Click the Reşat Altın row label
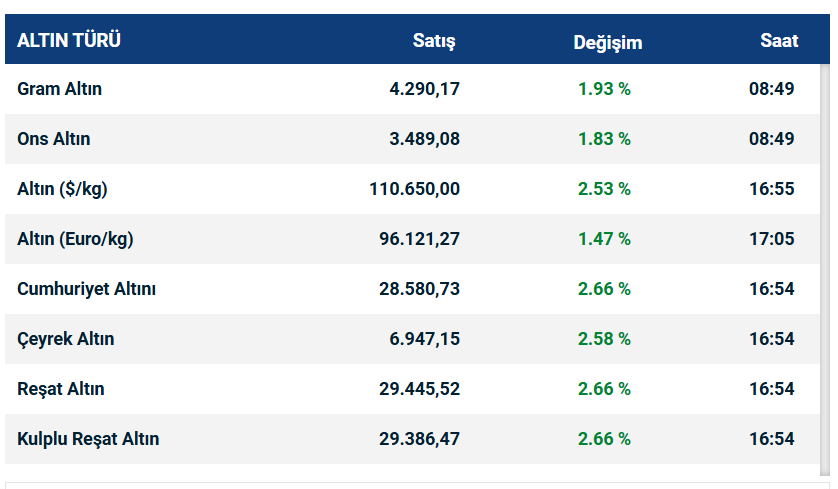This screenshot has width=838, height=489. 60,389
